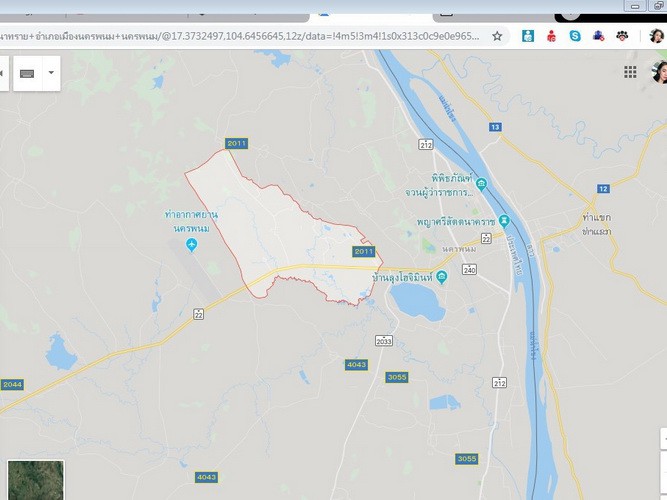The width and height of the screenshot is (667, 500).
Task: Collapse the side panel arrow
Action: click(3, 73)
